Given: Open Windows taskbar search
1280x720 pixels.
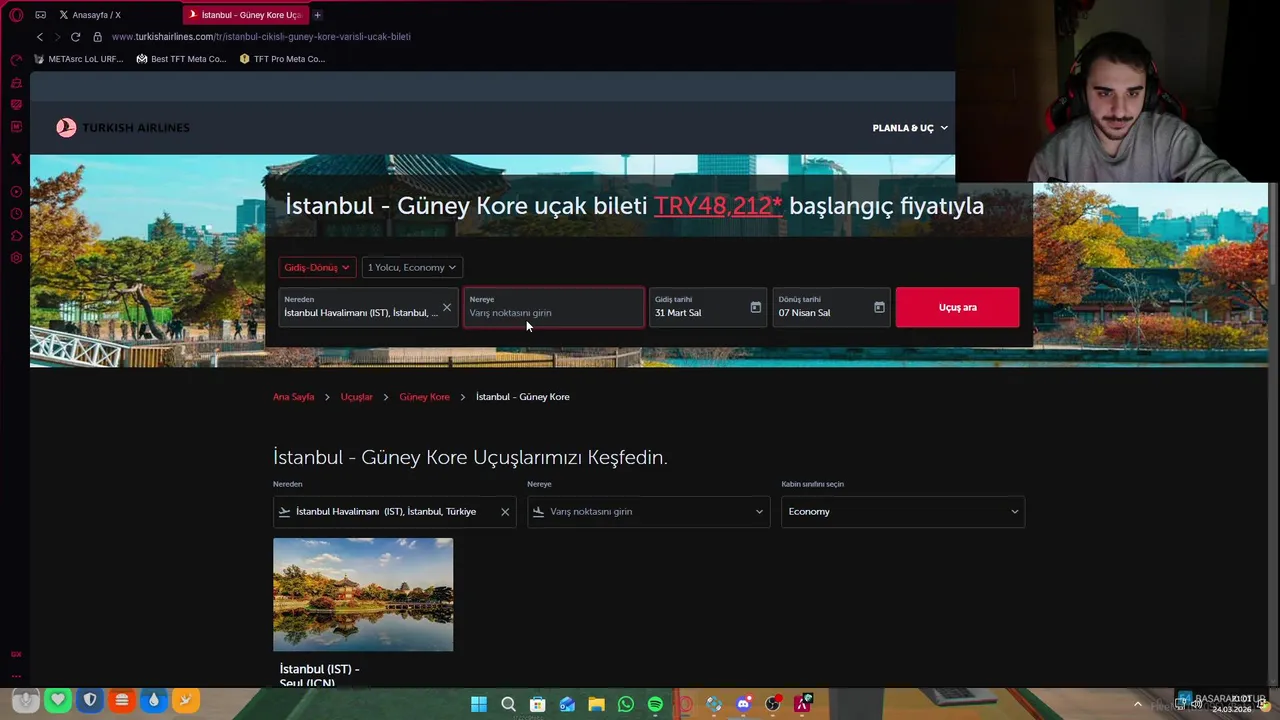Looking at the screenshot, I should tap(508, 704).
